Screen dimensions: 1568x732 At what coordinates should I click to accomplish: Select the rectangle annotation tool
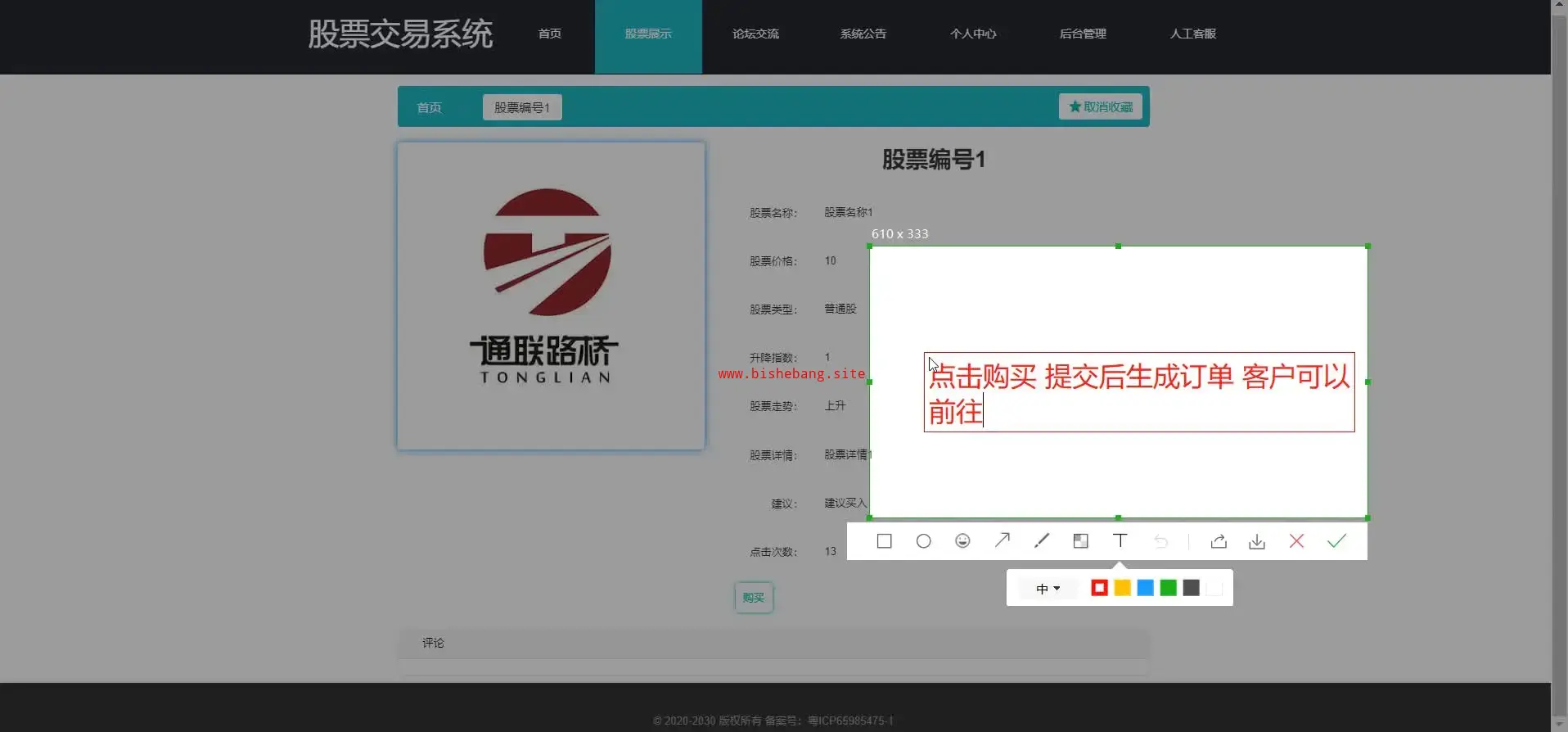click(x=884, y=541)
